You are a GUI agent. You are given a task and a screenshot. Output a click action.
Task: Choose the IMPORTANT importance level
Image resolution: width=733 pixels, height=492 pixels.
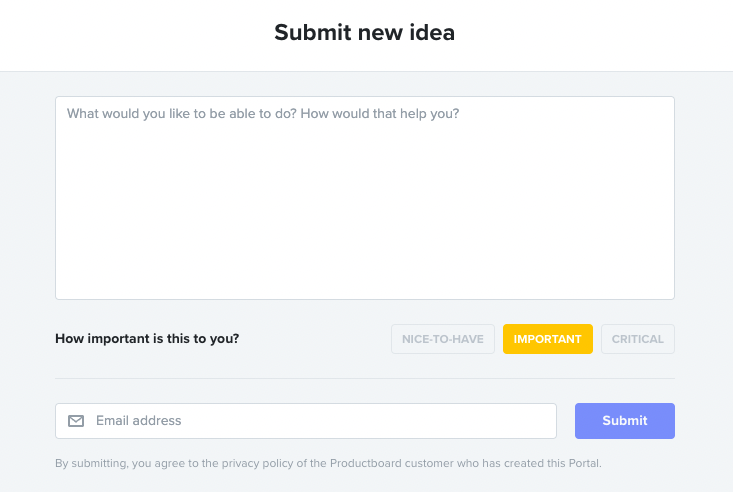pyautogui.click(x=548, y=339)
